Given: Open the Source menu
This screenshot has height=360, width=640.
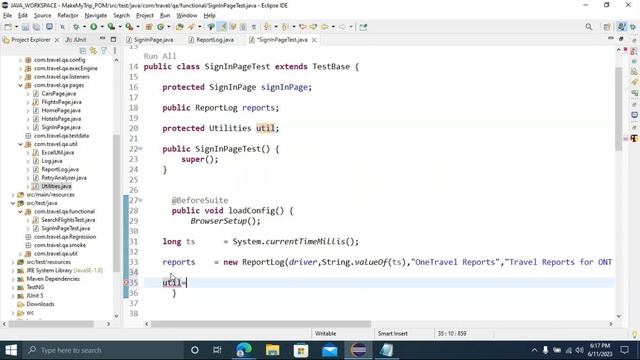Looking at the screenshot, I should (x=42, y=15).
